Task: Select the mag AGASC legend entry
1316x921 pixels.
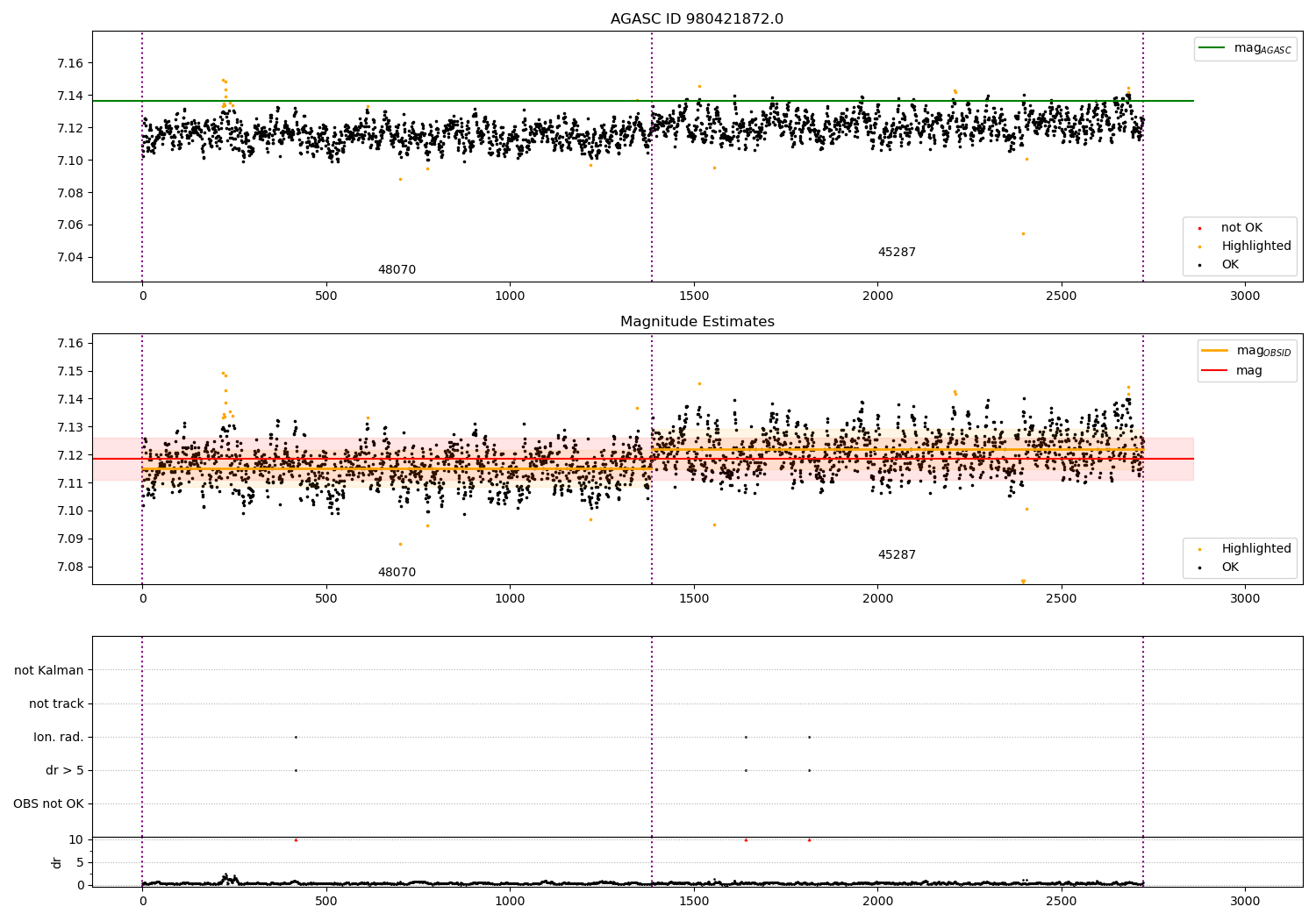Action: pos(1245,48)
